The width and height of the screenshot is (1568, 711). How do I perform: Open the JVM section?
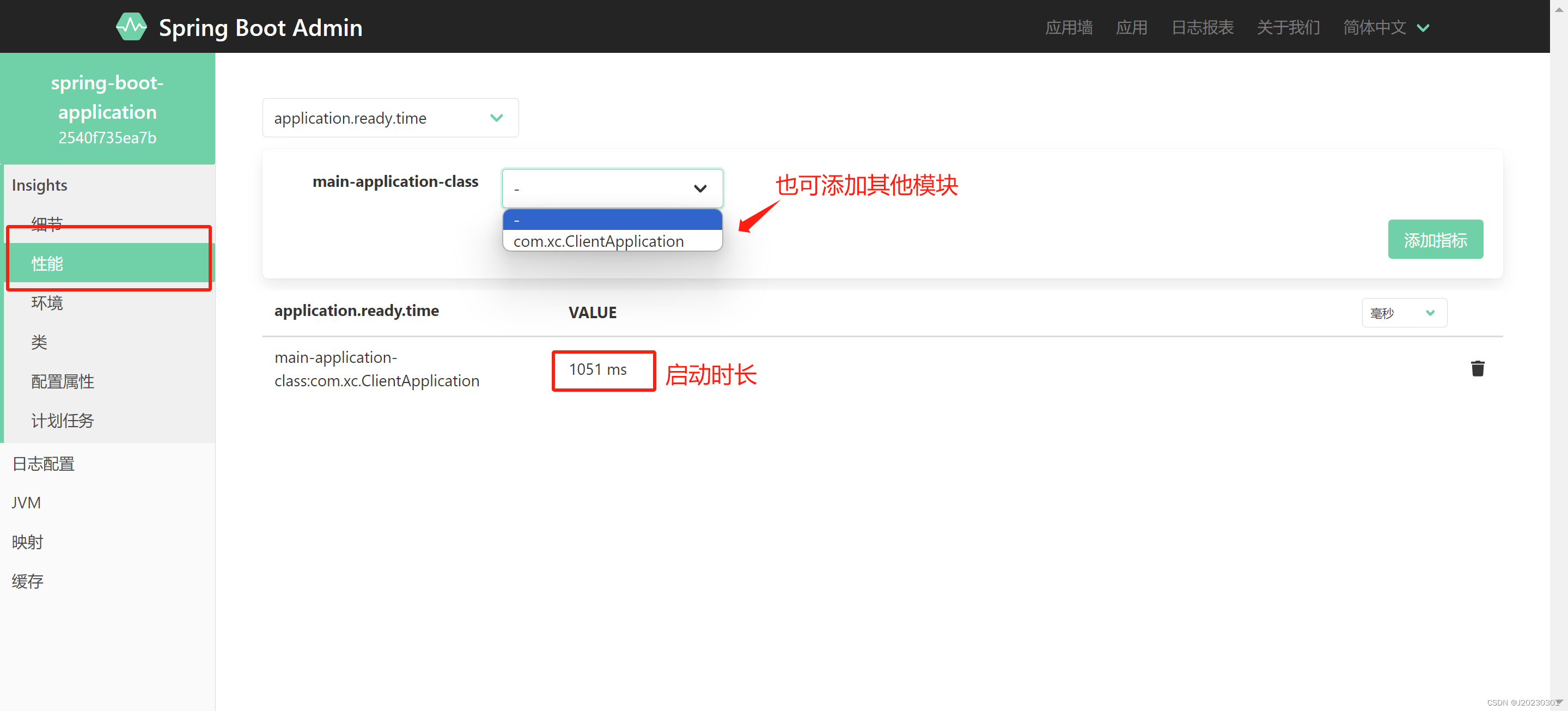(x=26, y=503)
